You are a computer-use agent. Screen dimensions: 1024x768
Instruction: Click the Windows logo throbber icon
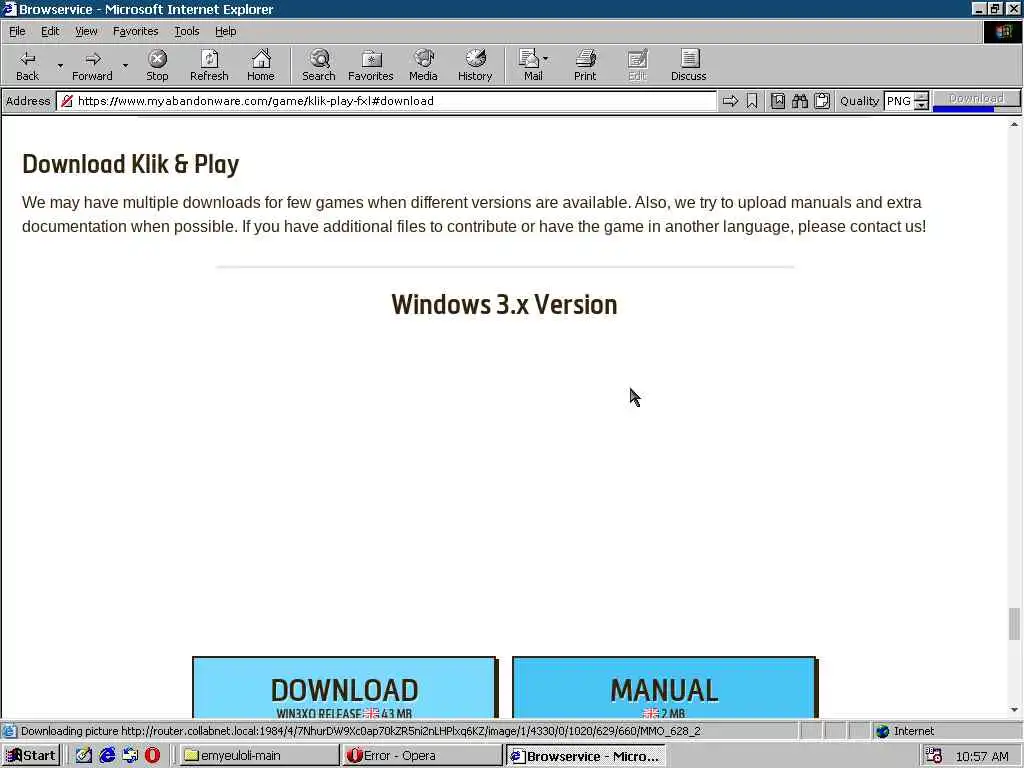(x=1002, y=32)
